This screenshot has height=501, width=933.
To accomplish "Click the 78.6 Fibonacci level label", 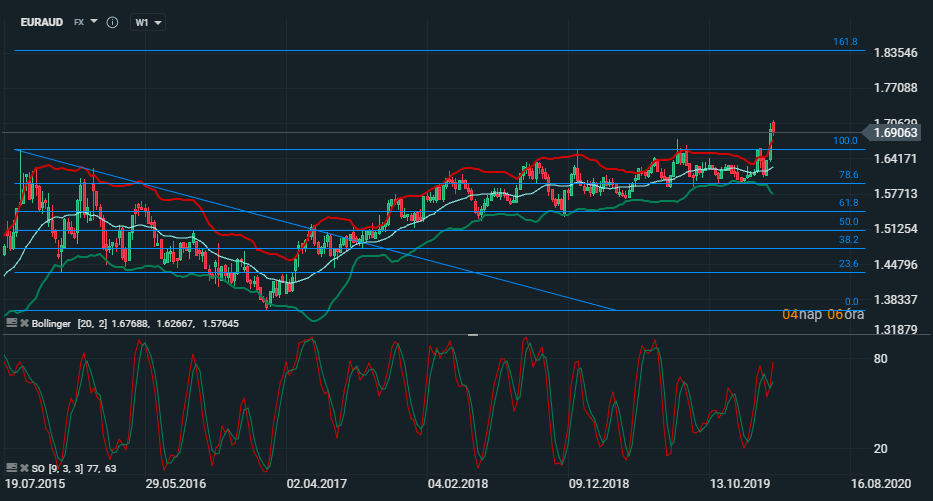I will coord(848,175).
